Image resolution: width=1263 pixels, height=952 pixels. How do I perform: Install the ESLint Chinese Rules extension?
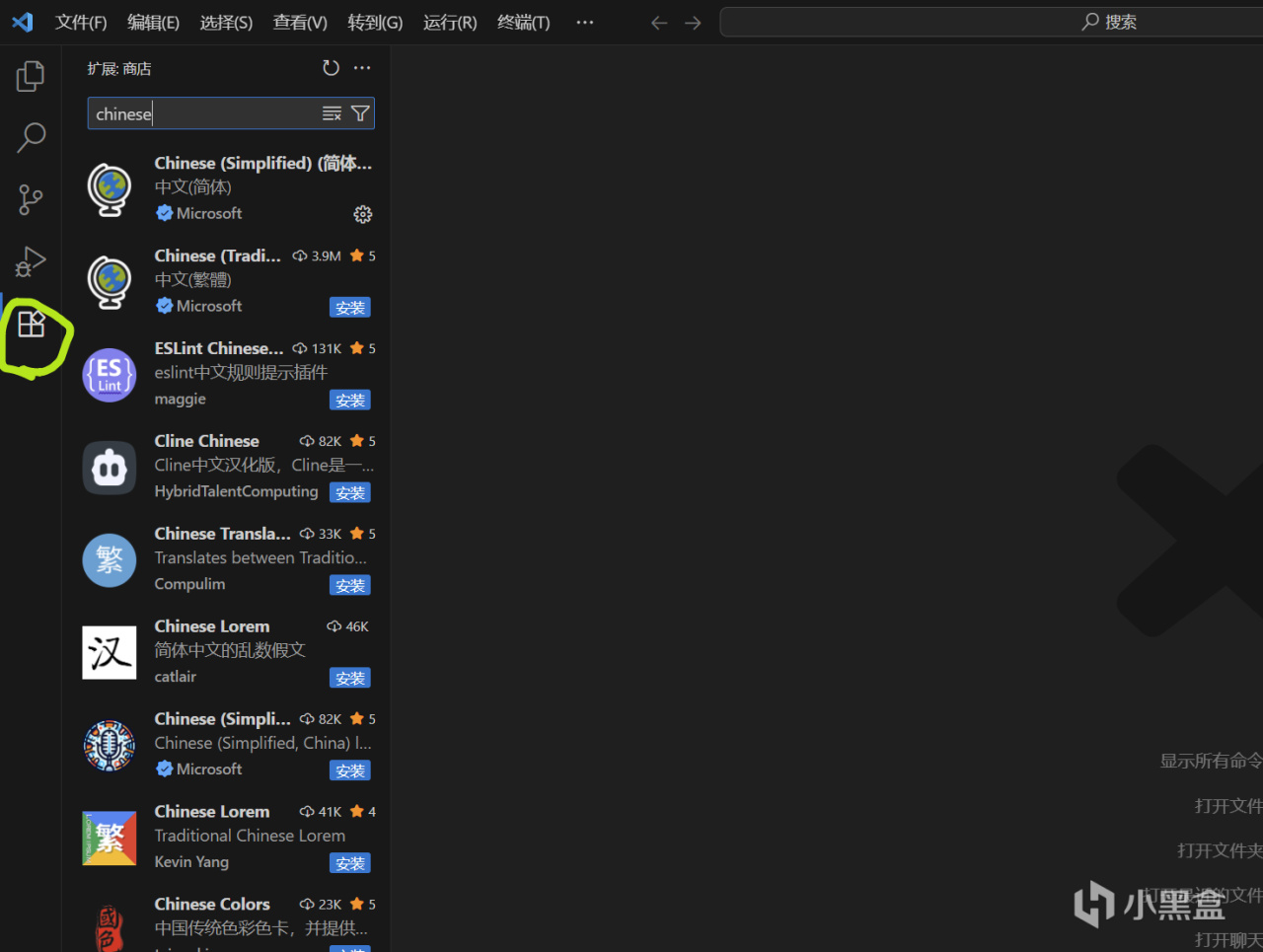(x=350, y=401)
